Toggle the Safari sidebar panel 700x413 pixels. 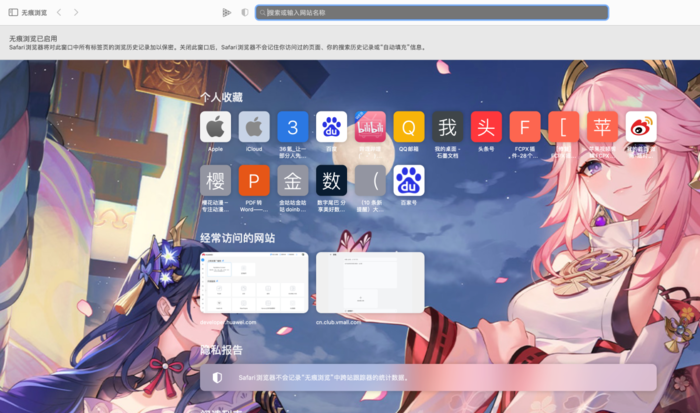13,13
